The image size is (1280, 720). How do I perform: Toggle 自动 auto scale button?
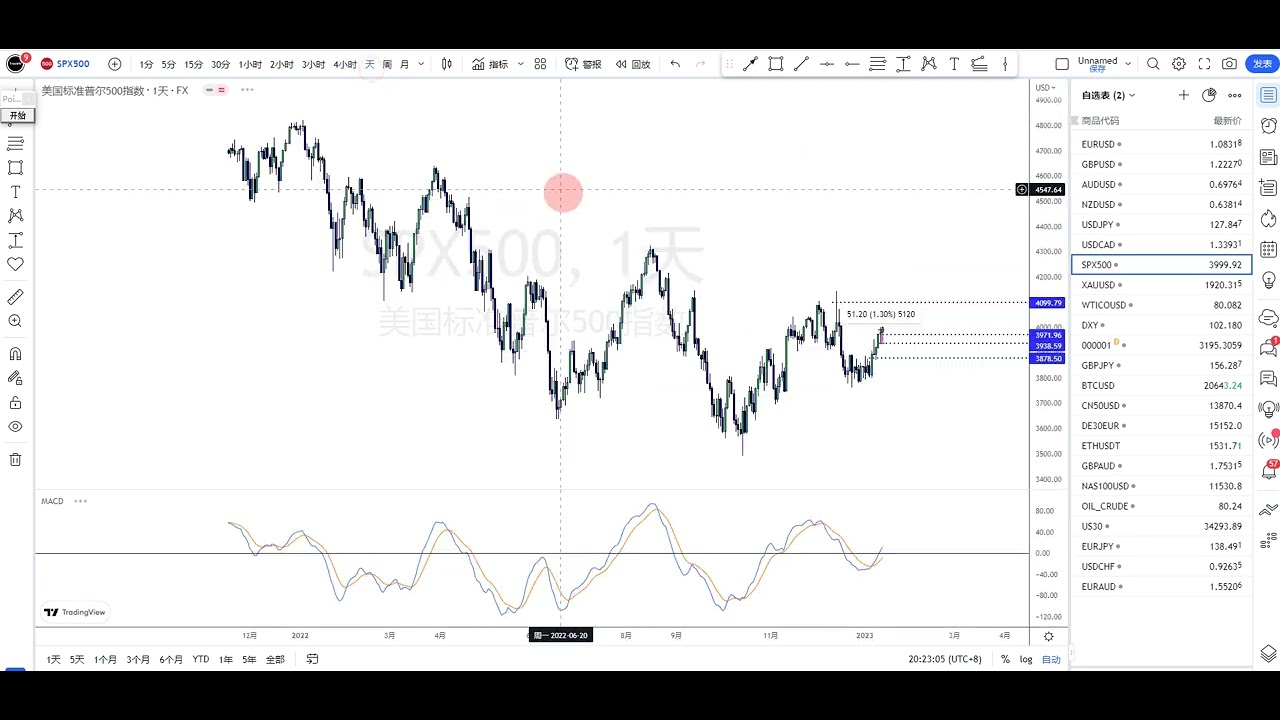tap(1051, 659)
